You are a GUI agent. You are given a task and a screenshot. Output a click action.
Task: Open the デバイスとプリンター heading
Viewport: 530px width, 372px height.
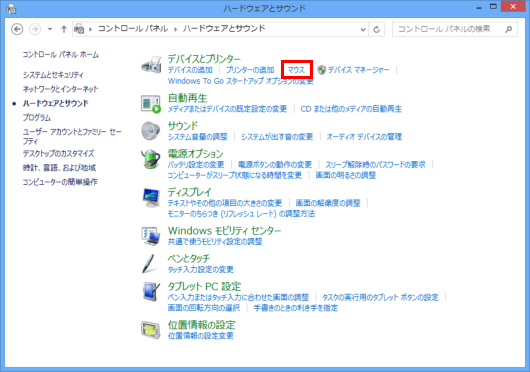[204, 59]
